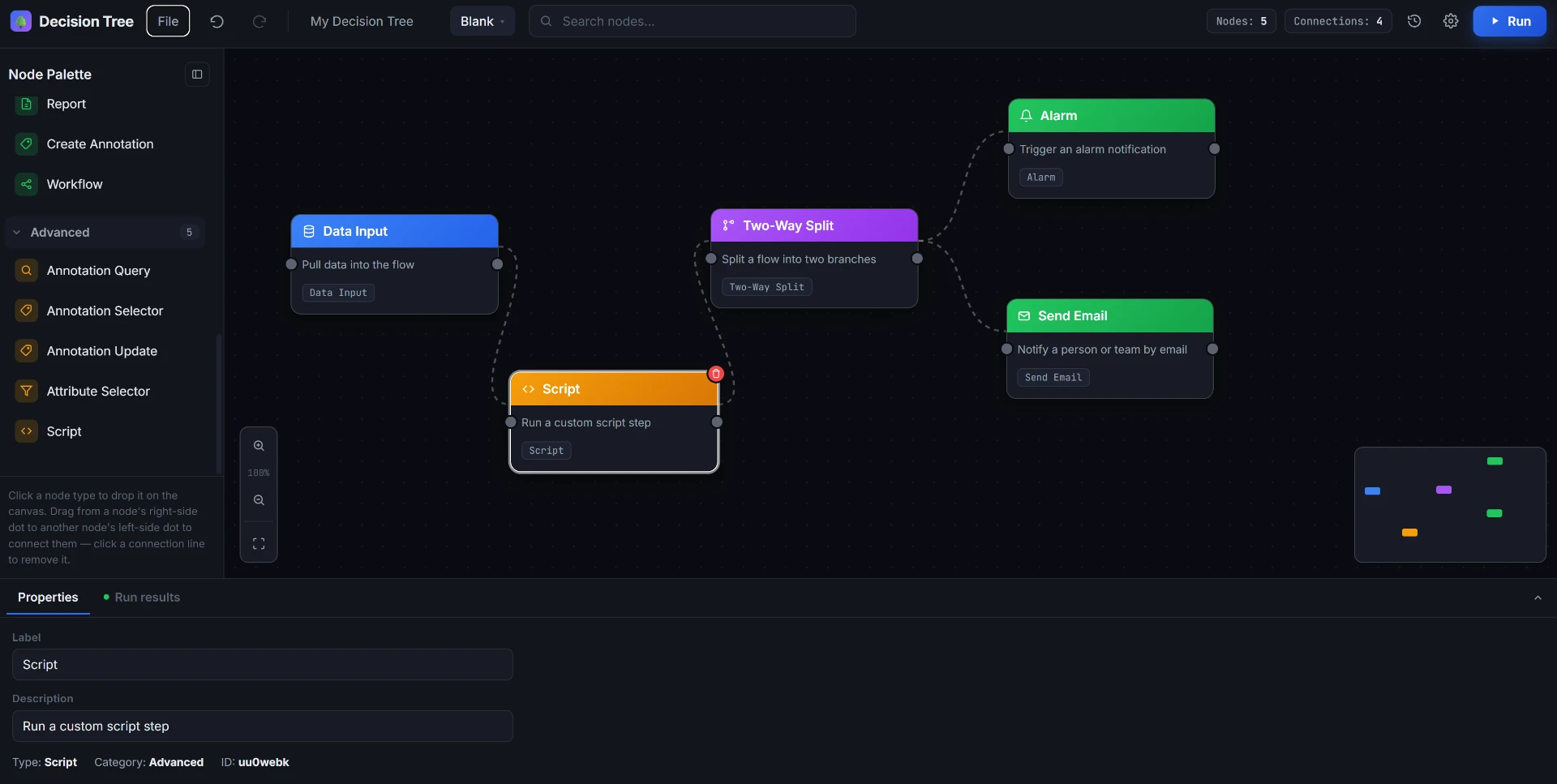Image resolution: width=1557 pixels, height=784 pixels.
Task: Open settings gear icon
Action: point(1451,21)
